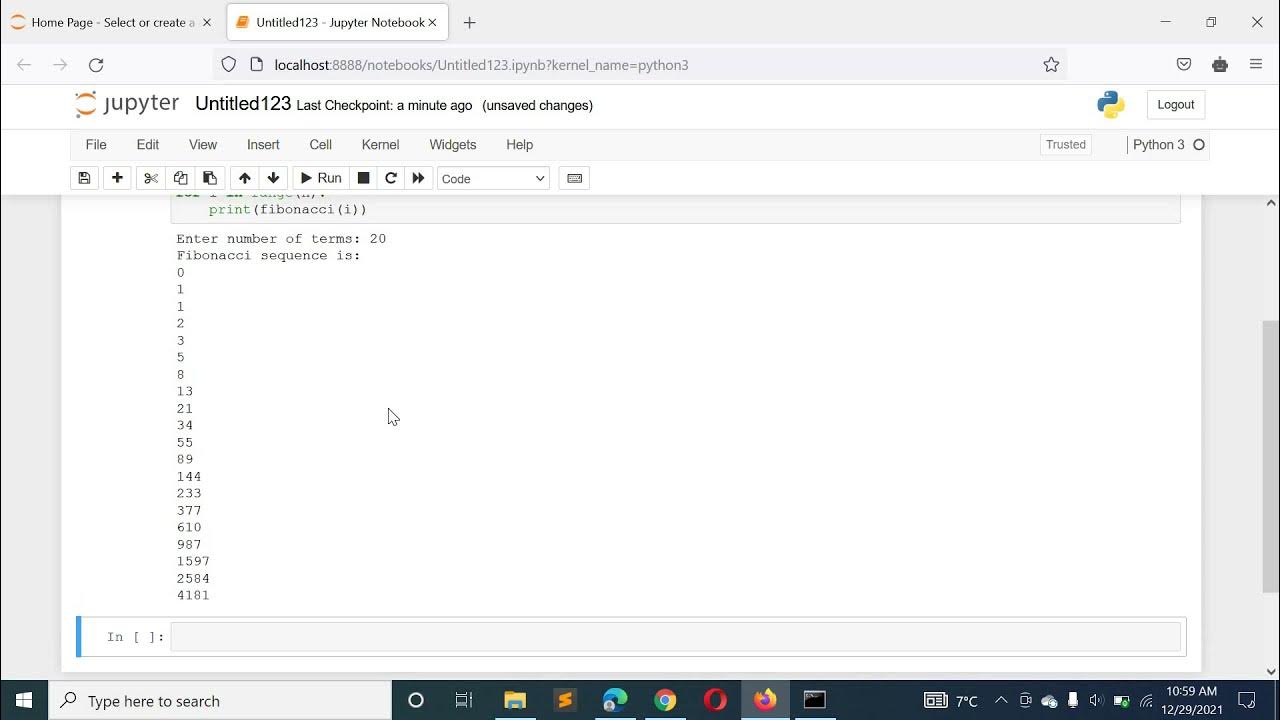Open the Windows Start menu
Screen dimensions: 1280x720
coord(24,701)
